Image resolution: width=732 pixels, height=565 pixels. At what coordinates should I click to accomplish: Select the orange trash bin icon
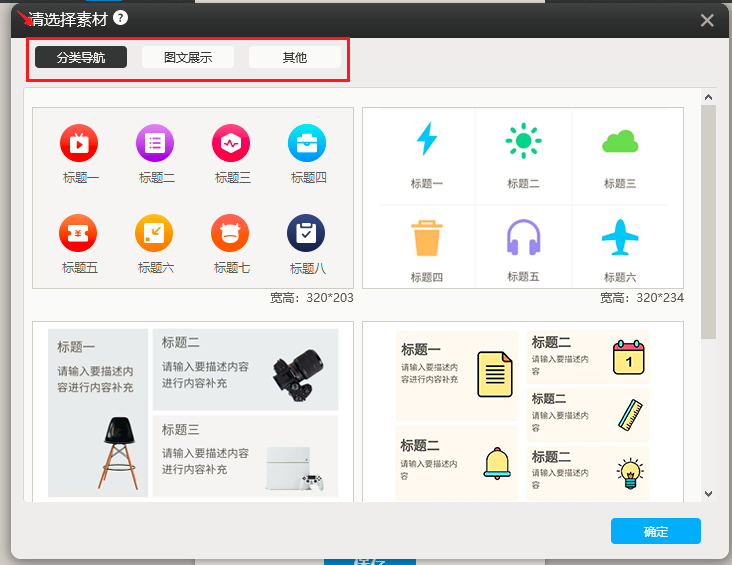tap(427, 238)
